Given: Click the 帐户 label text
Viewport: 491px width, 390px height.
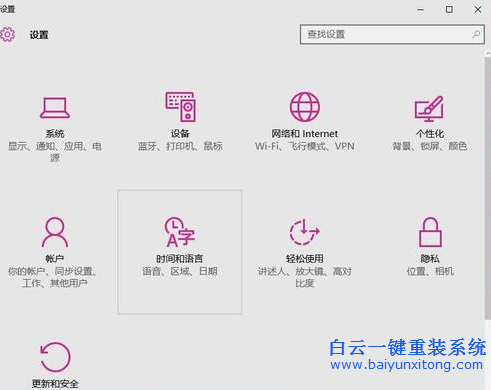Looking at the screenshot, I should [x=55, y=259].
